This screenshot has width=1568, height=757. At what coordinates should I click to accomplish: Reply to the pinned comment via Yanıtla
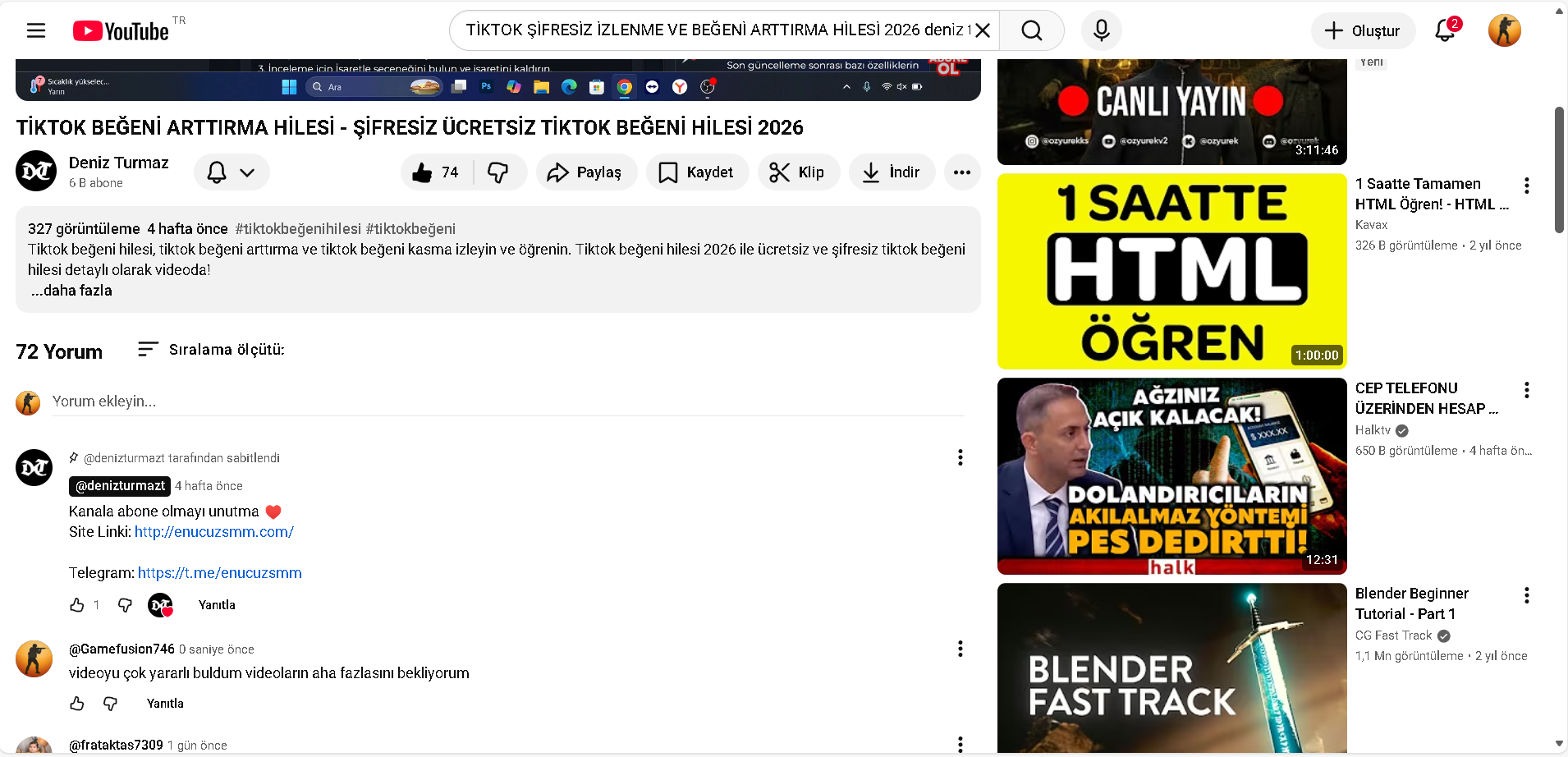217,605
